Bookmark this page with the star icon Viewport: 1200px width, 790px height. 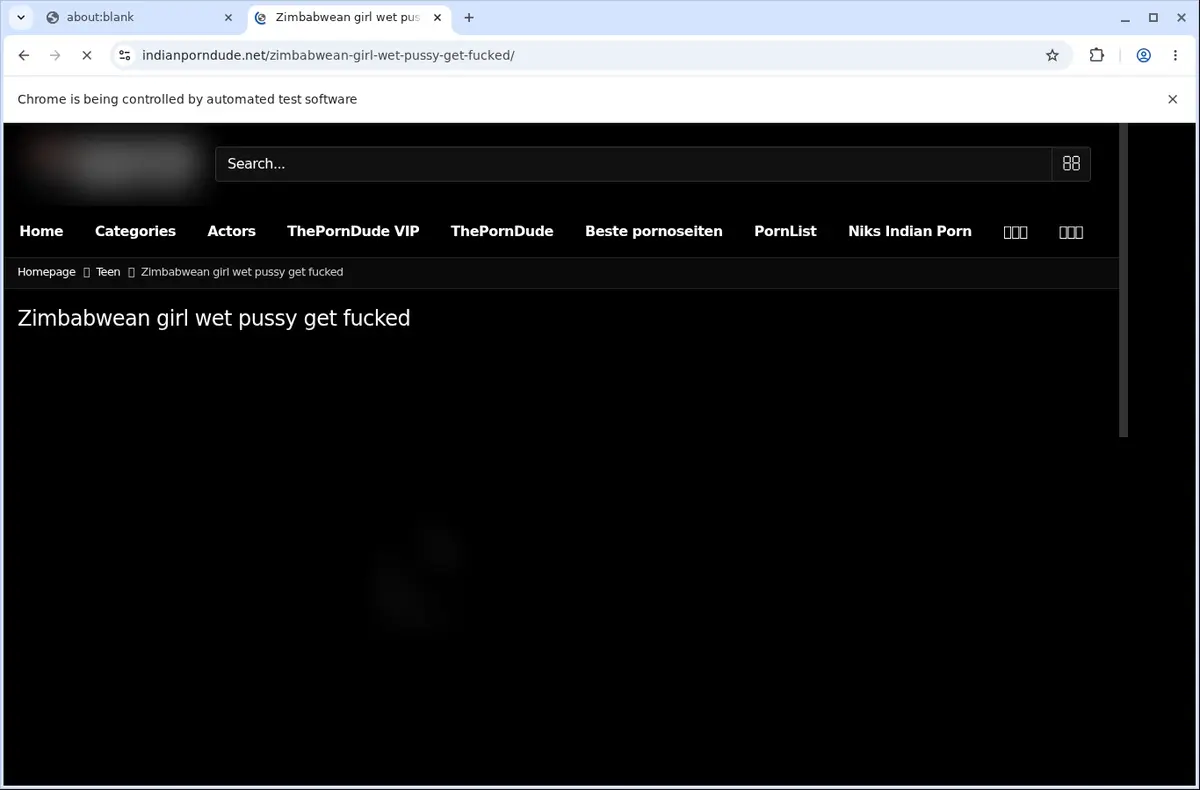coord(1052,55)
